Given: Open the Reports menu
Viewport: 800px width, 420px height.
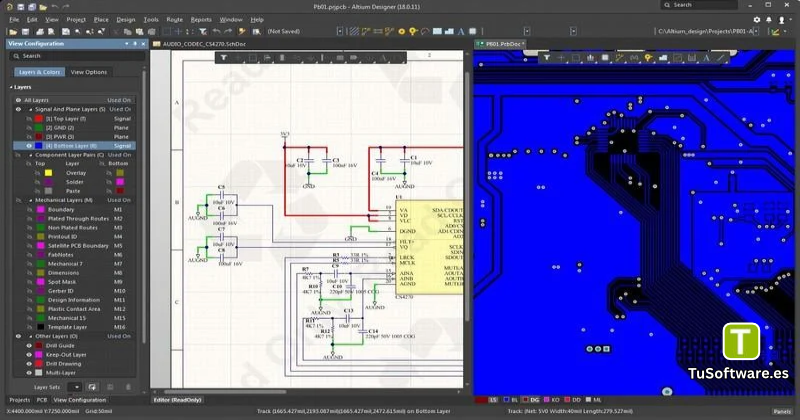Looking at the screenshot, I should (x=201, y=19).
